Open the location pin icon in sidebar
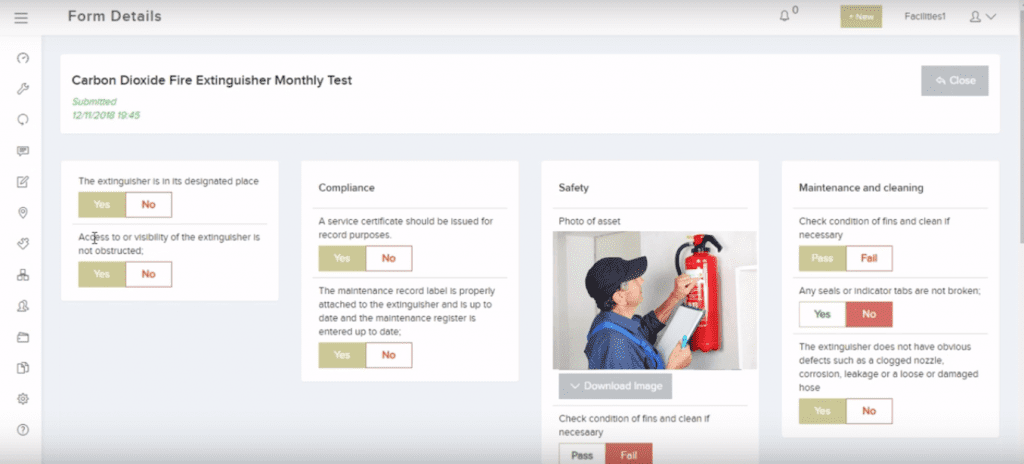1024x464 pixels. pyautogui.click(x=23, y=212)
